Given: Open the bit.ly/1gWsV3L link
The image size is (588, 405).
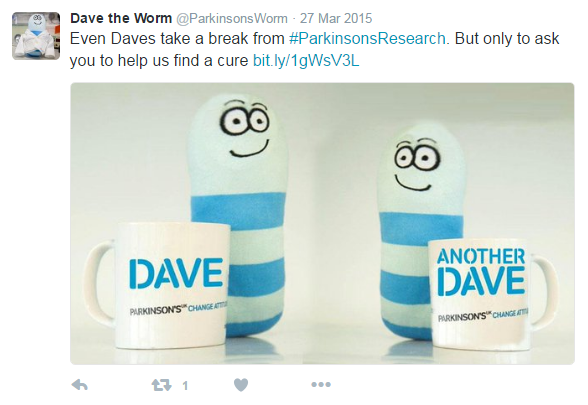Looking at the screenshot, I should coord(306,60).
